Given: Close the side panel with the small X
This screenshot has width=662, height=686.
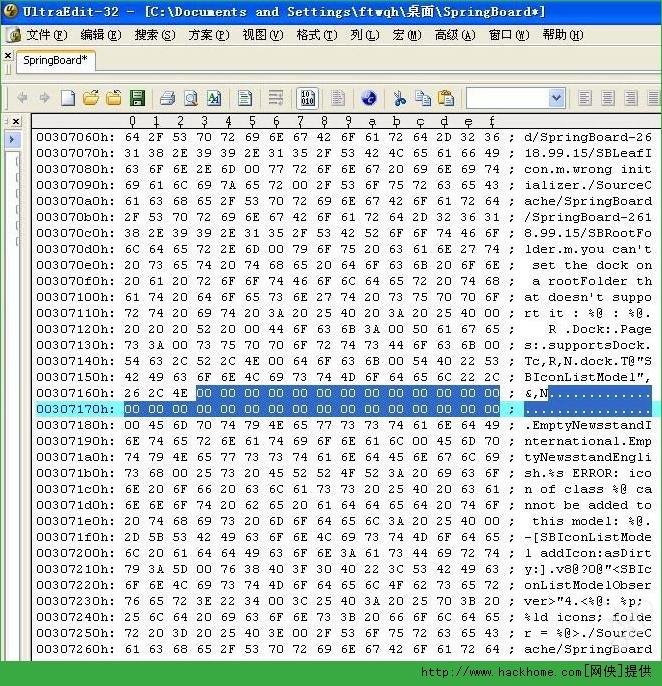Looking at the screenshot, I should tap(16, 121).
